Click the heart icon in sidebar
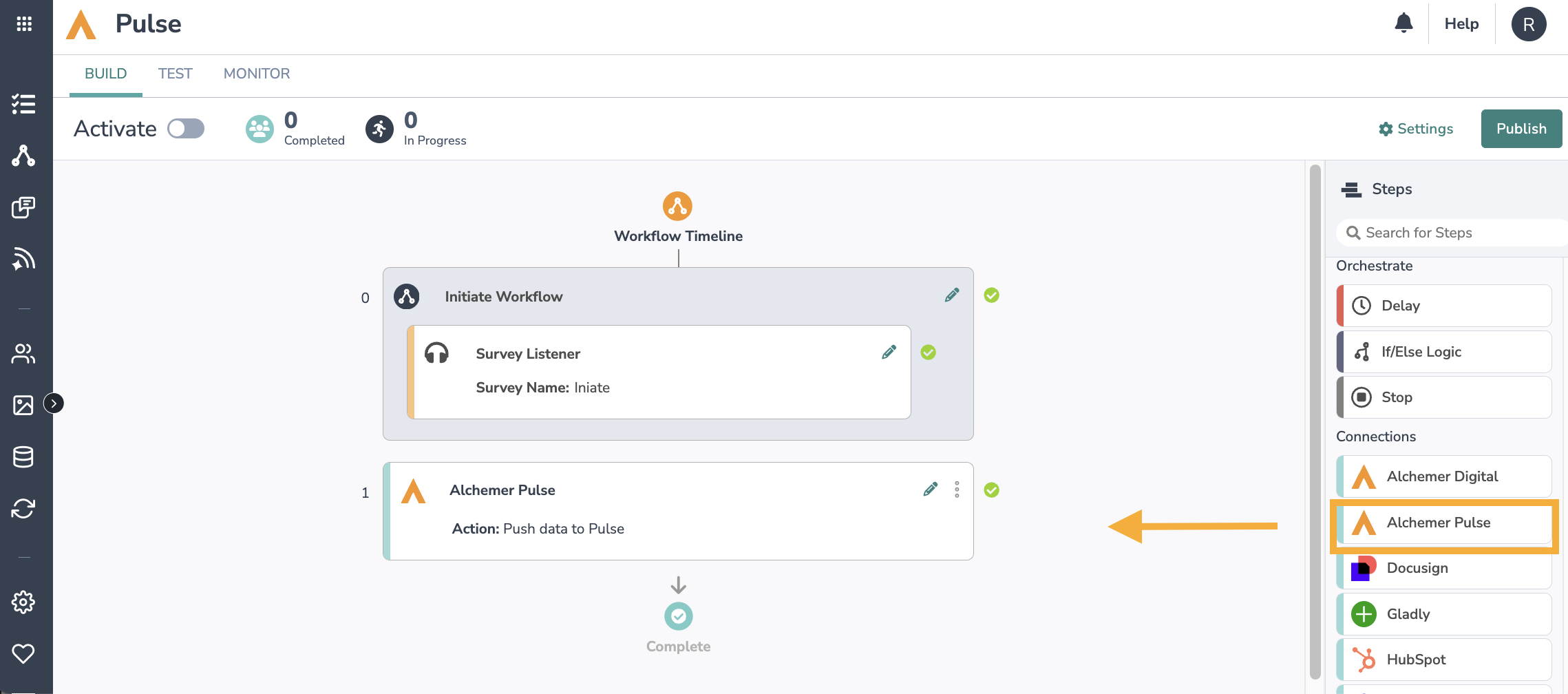This screenshot has width=1568, height=694. [x=23, y=653]
